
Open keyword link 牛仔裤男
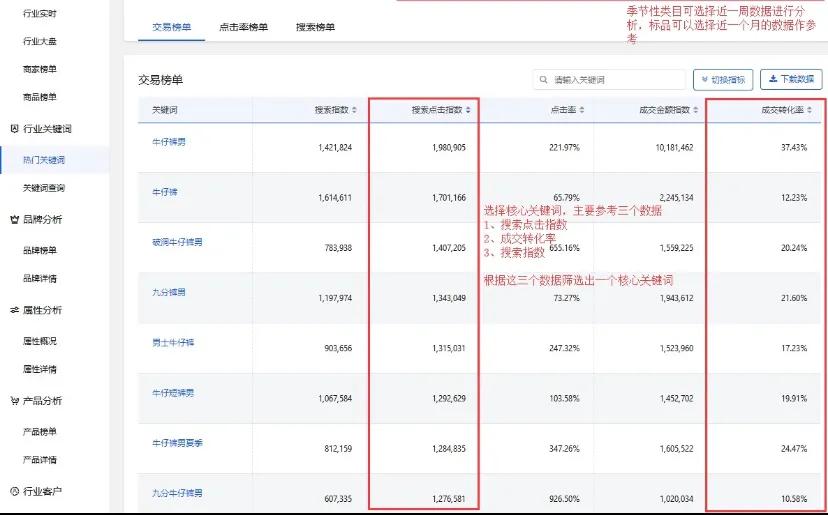[168, 142]
